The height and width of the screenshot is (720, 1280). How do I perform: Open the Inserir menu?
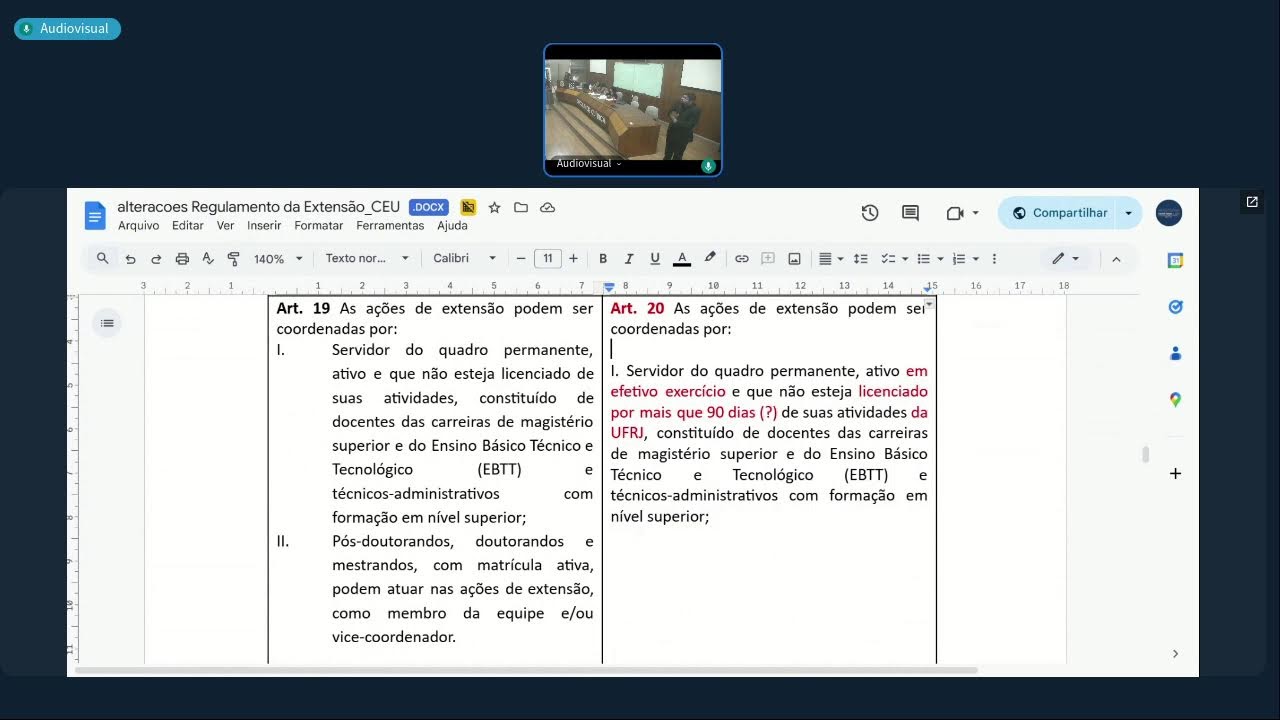click(264, 226)
